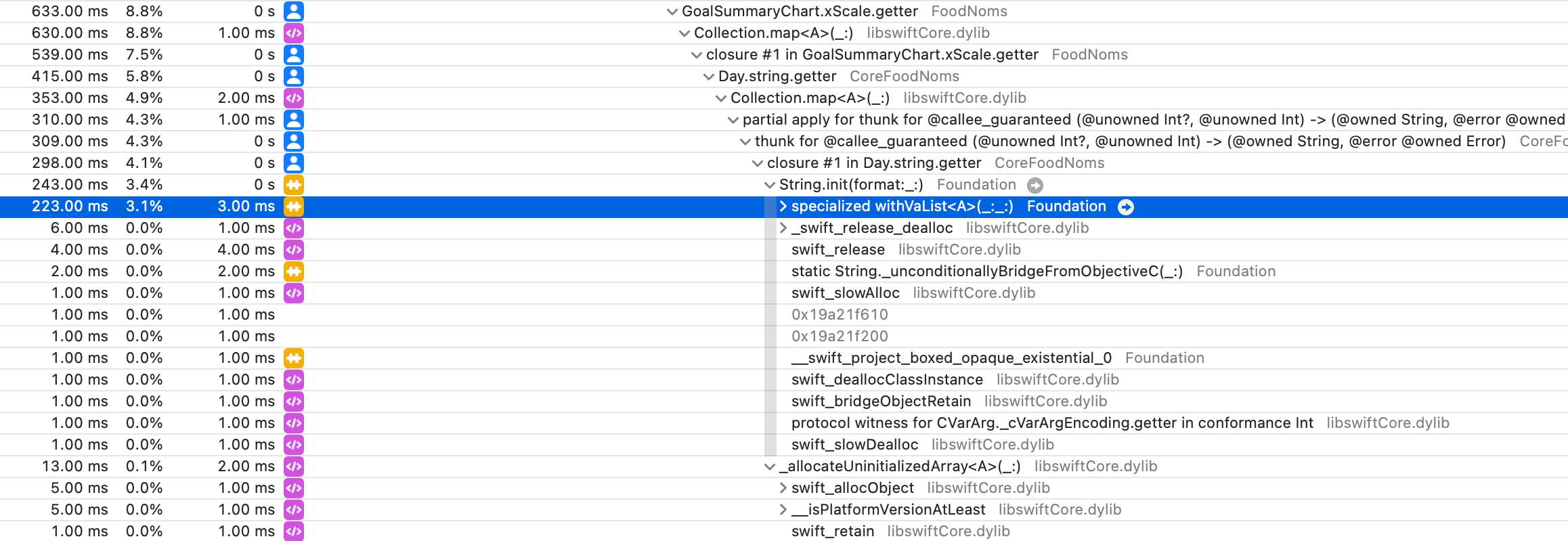1568x541 pixels.
Task: Expand specialized withVaList row
Action: point(783,207)
